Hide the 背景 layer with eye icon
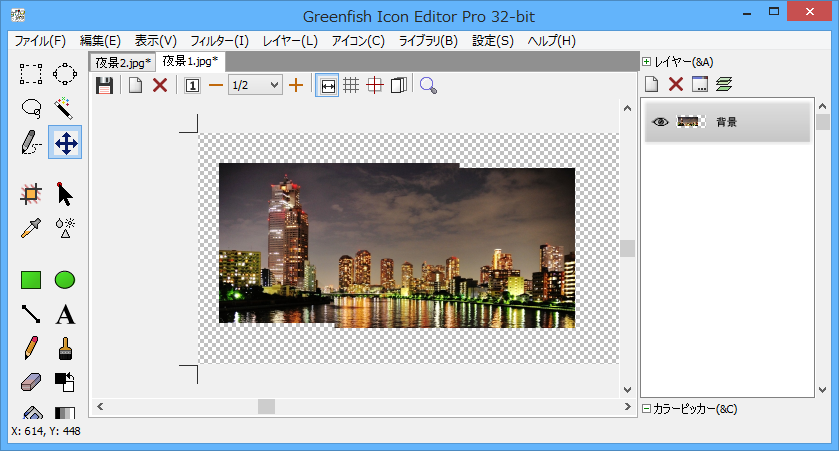The height and width of the screenshot is (451, 839). coord(660,122)
